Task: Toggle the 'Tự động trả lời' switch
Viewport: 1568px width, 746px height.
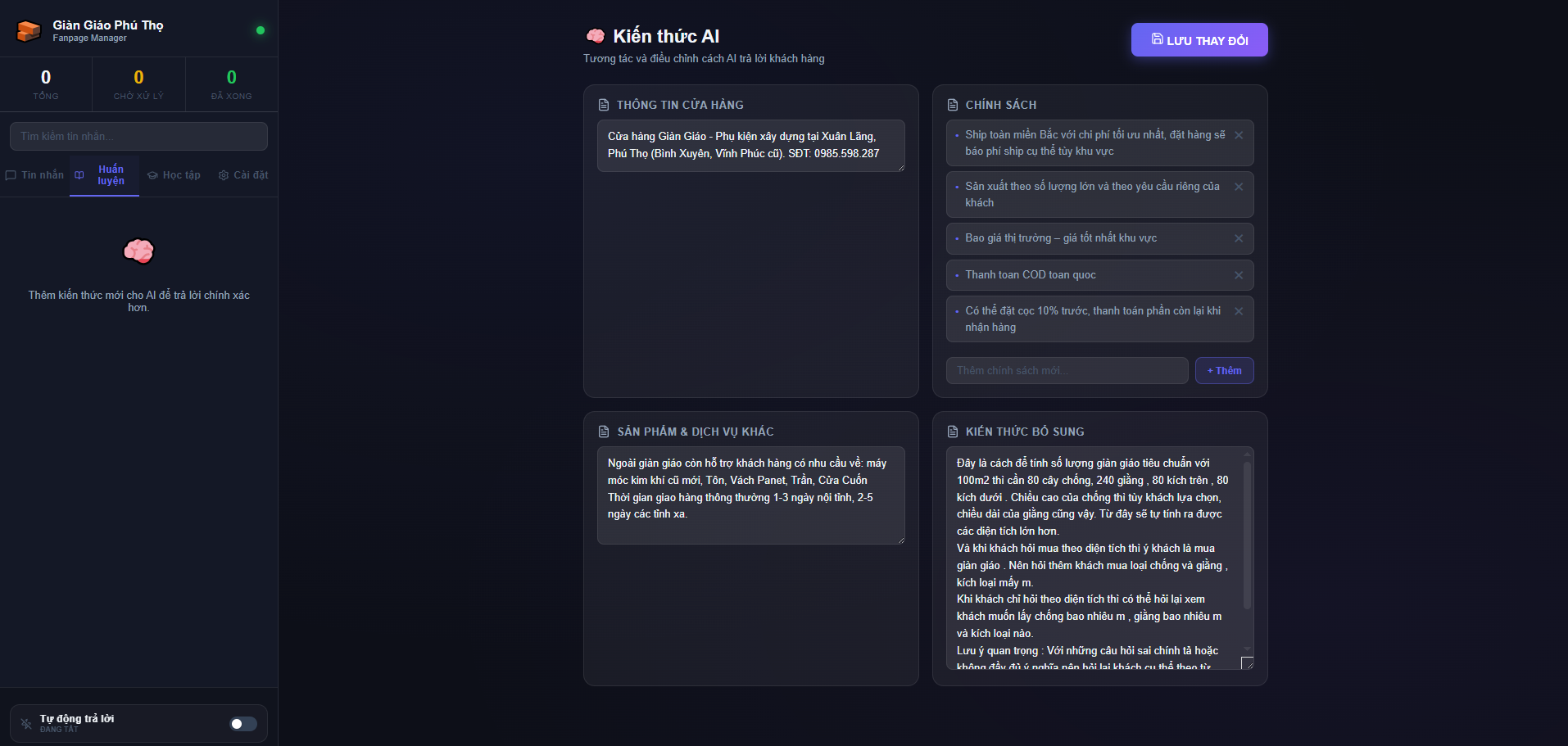Action: point(243,724)
